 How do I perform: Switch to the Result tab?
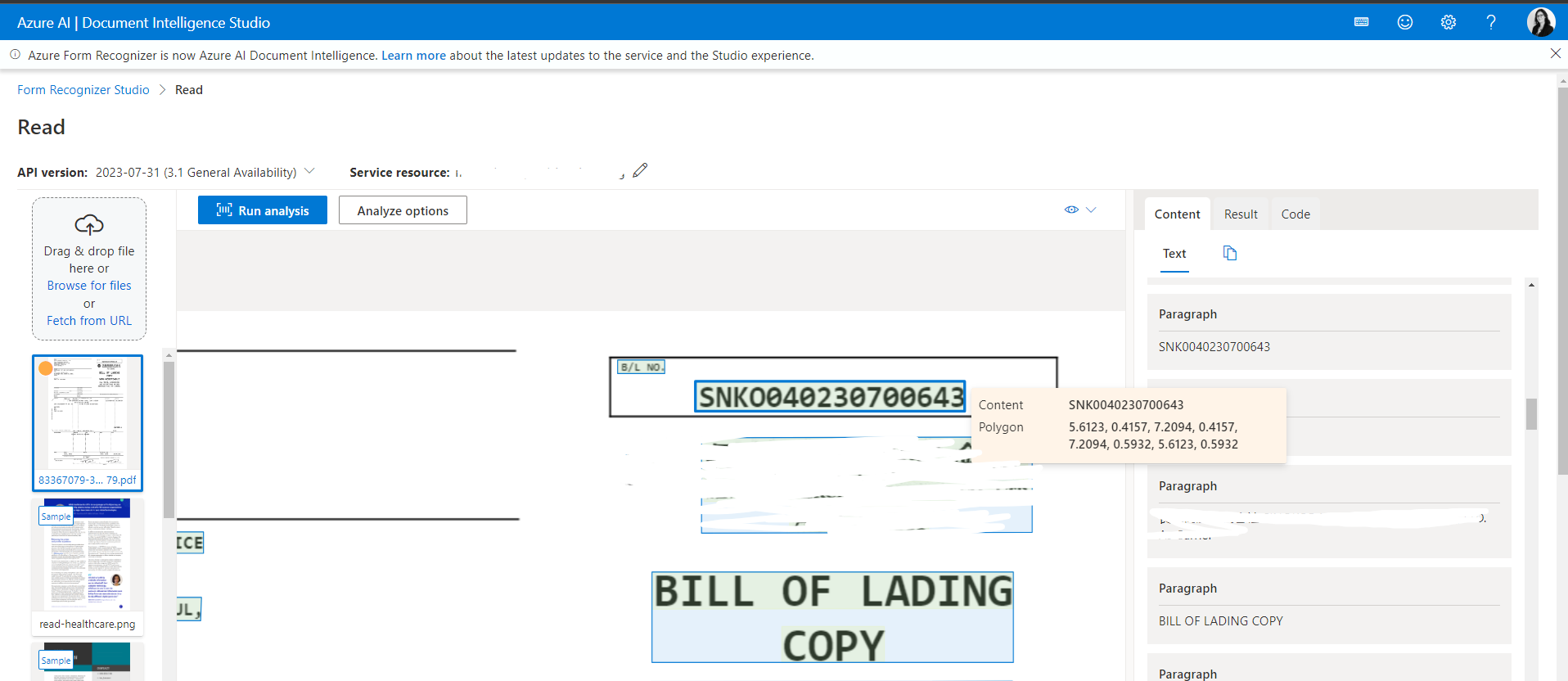[1241, 214]
